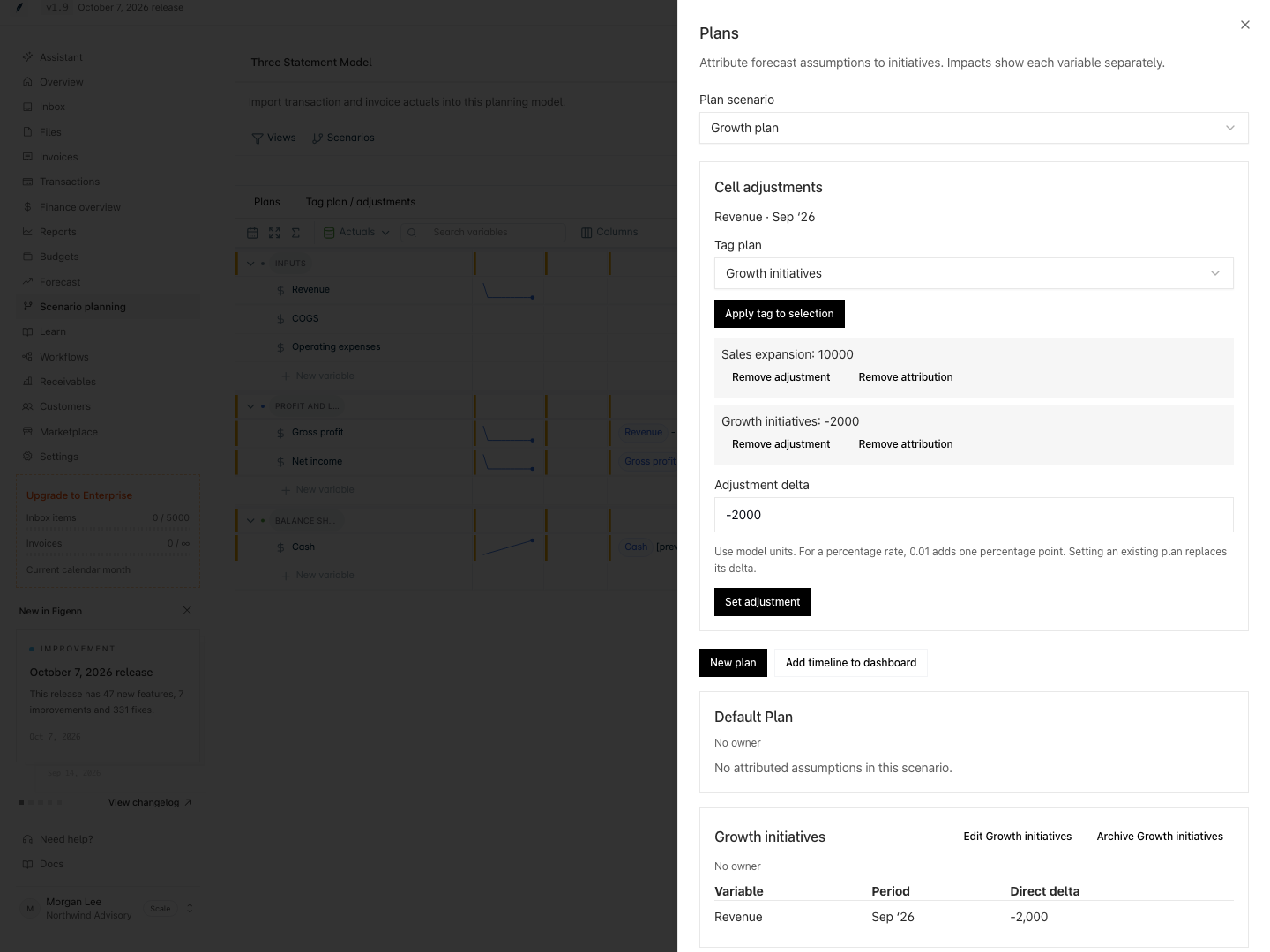1270x952 pixels.
Task: Click the expand-all icon in table toolbar
Action: point(274,233)
